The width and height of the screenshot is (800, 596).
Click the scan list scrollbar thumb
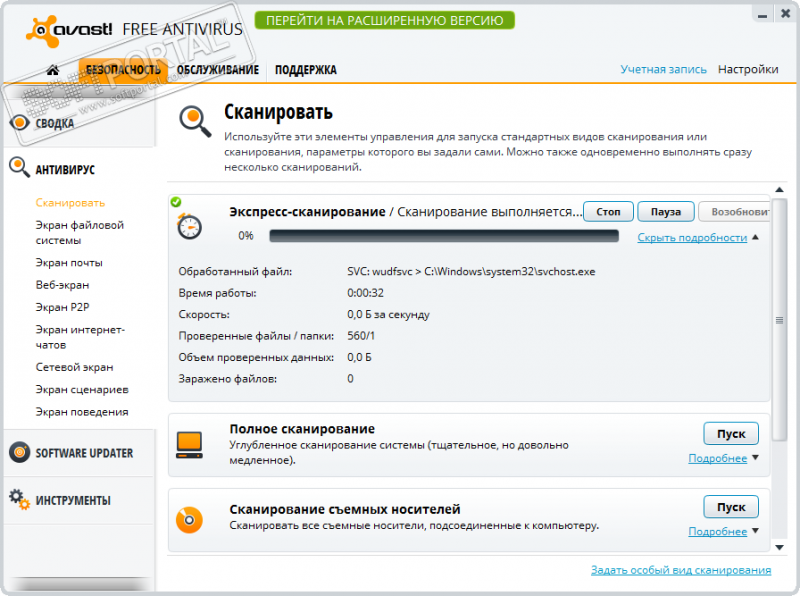(x=779, y=320)
